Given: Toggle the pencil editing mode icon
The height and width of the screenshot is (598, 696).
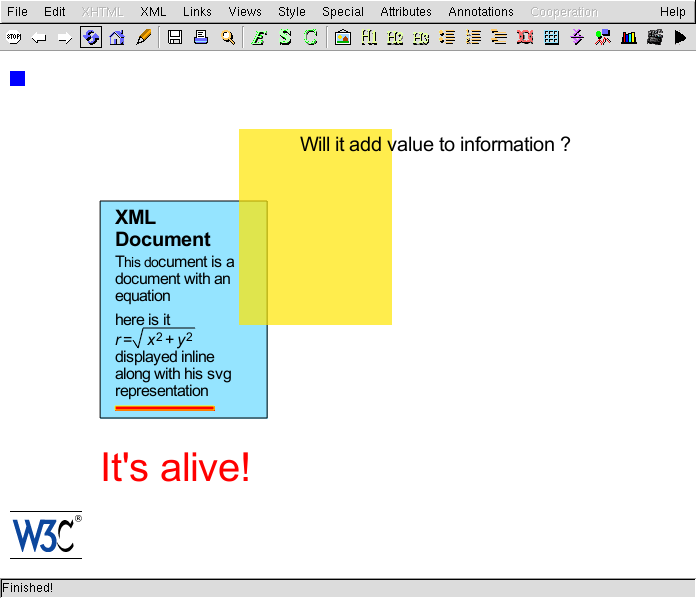Looking at the screenshot, I should (x=143, y=38).
